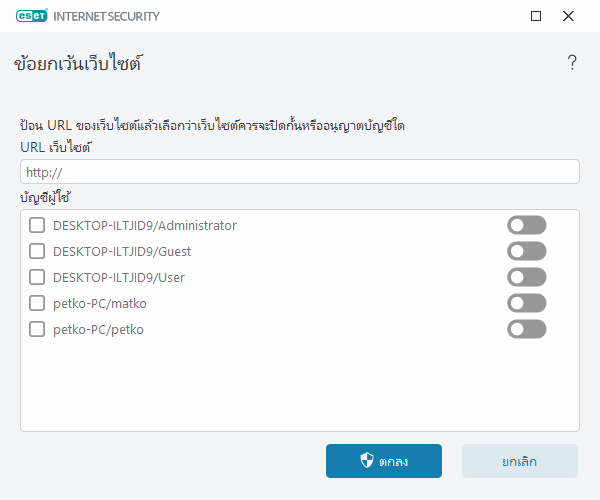Turn on the petko-PC/matko toggle switch
Image resolution: width=600 pixels, height=500 pixels.
[527, 303]
